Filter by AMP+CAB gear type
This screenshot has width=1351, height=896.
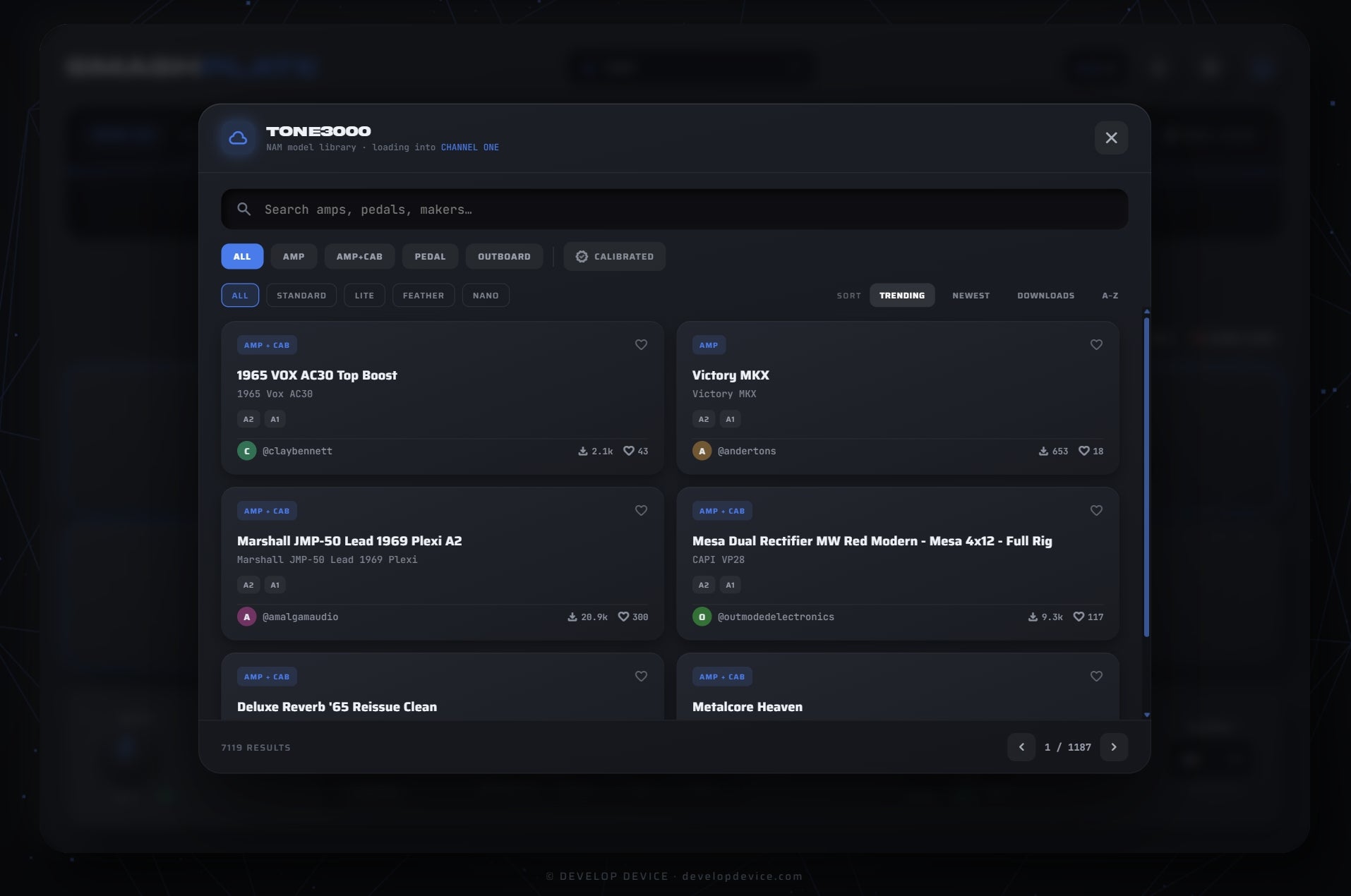[359, 256]
